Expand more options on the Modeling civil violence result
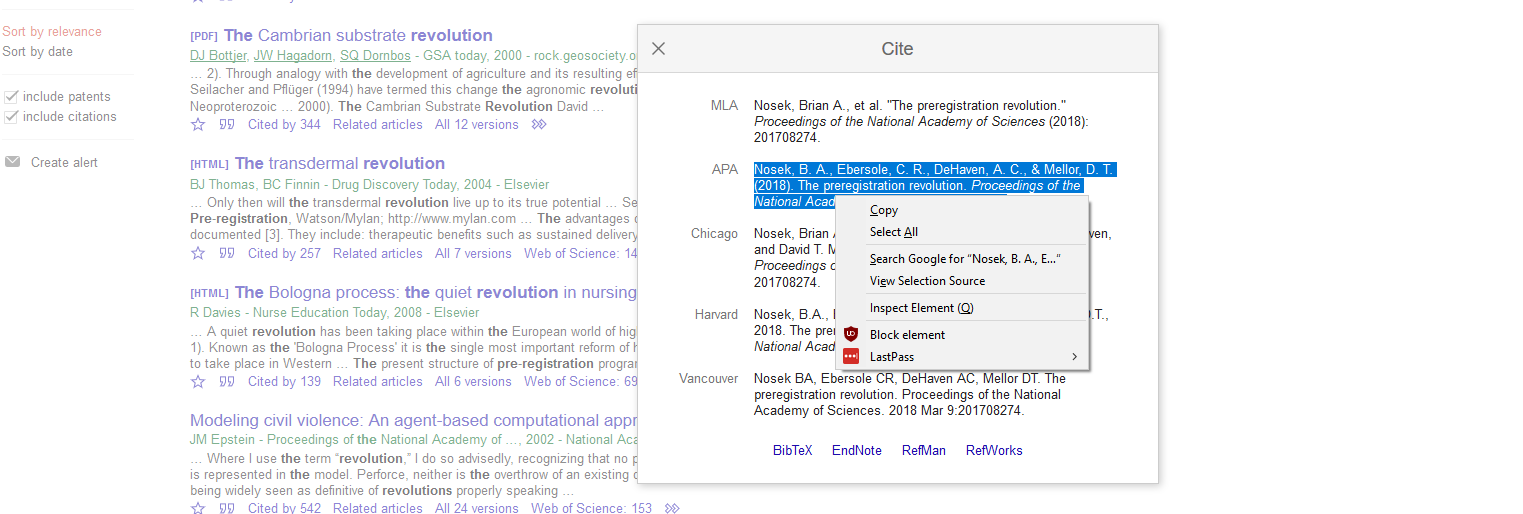 pyautogui.click(x=672, y=508)
